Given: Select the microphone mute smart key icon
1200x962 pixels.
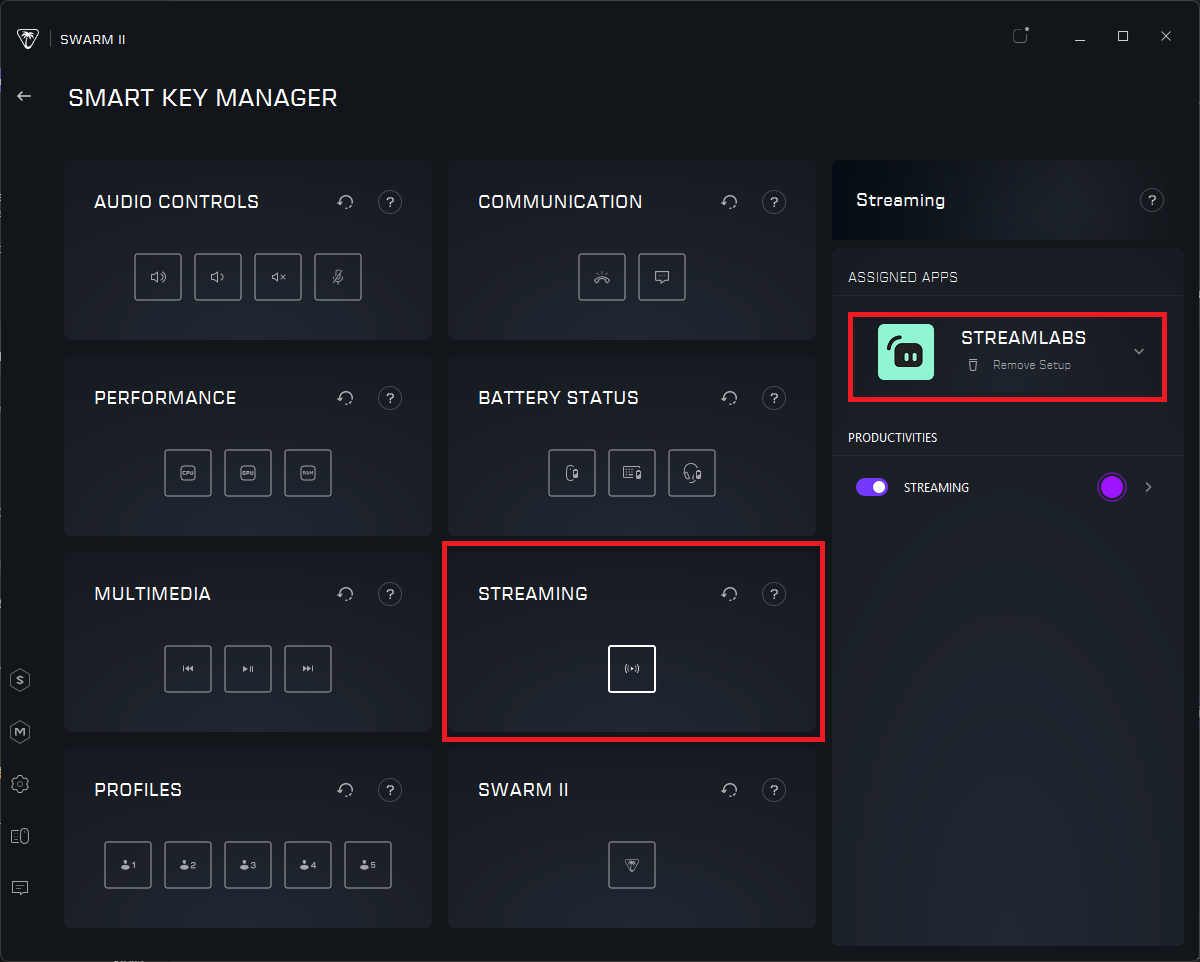Looking at the screenshot, I should 338,277.
